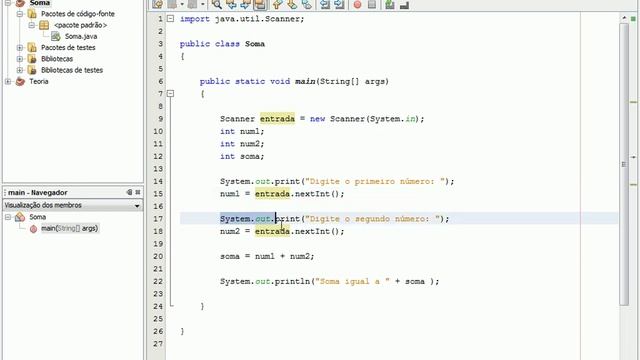
Task: Collapse the <pacote padrão> package node
Action: click(x=31, y=25)
